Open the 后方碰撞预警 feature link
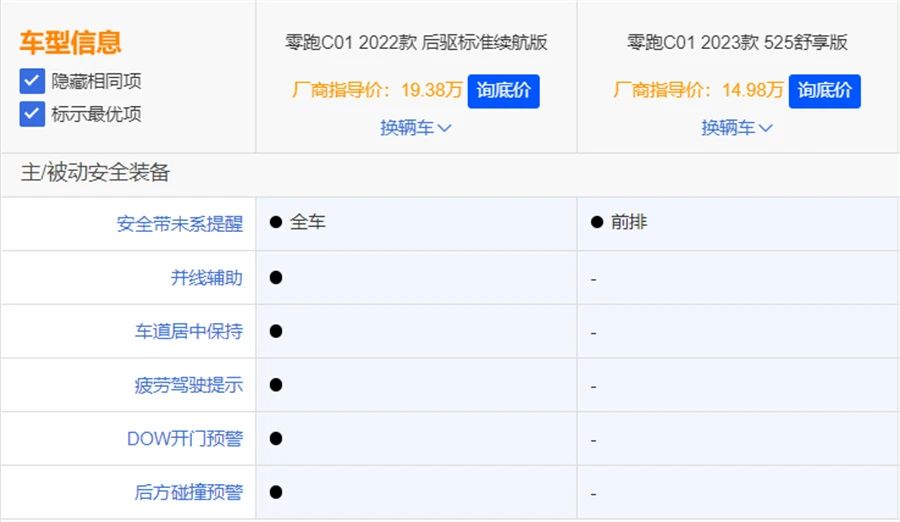The image size is (900, 522). pyautogui.click(x=189, y=493)
